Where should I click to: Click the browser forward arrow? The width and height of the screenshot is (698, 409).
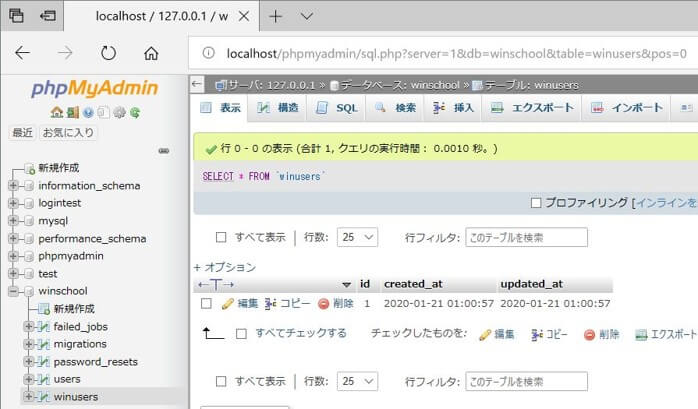pos(65,53)
